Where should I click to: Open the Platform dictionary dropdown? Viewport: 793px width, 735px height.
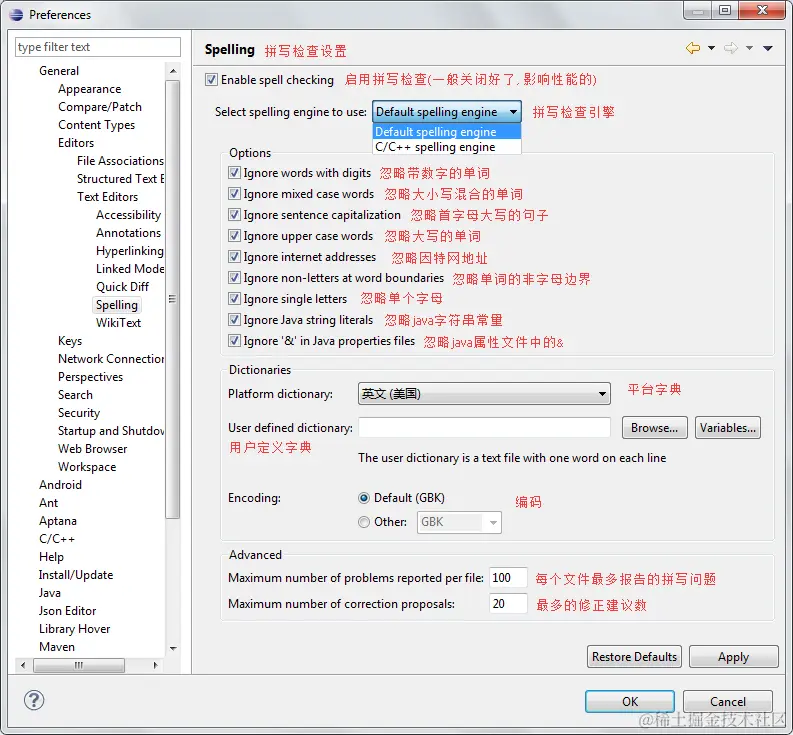[484, 394]
